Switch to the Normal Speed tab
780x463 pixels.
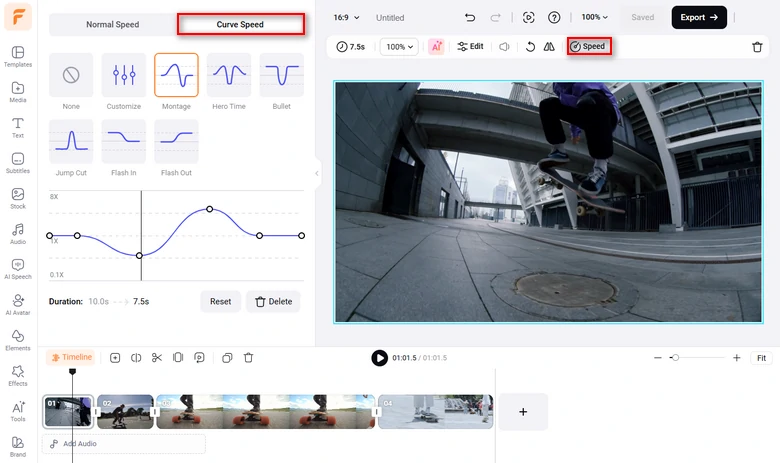click(113, 24)
